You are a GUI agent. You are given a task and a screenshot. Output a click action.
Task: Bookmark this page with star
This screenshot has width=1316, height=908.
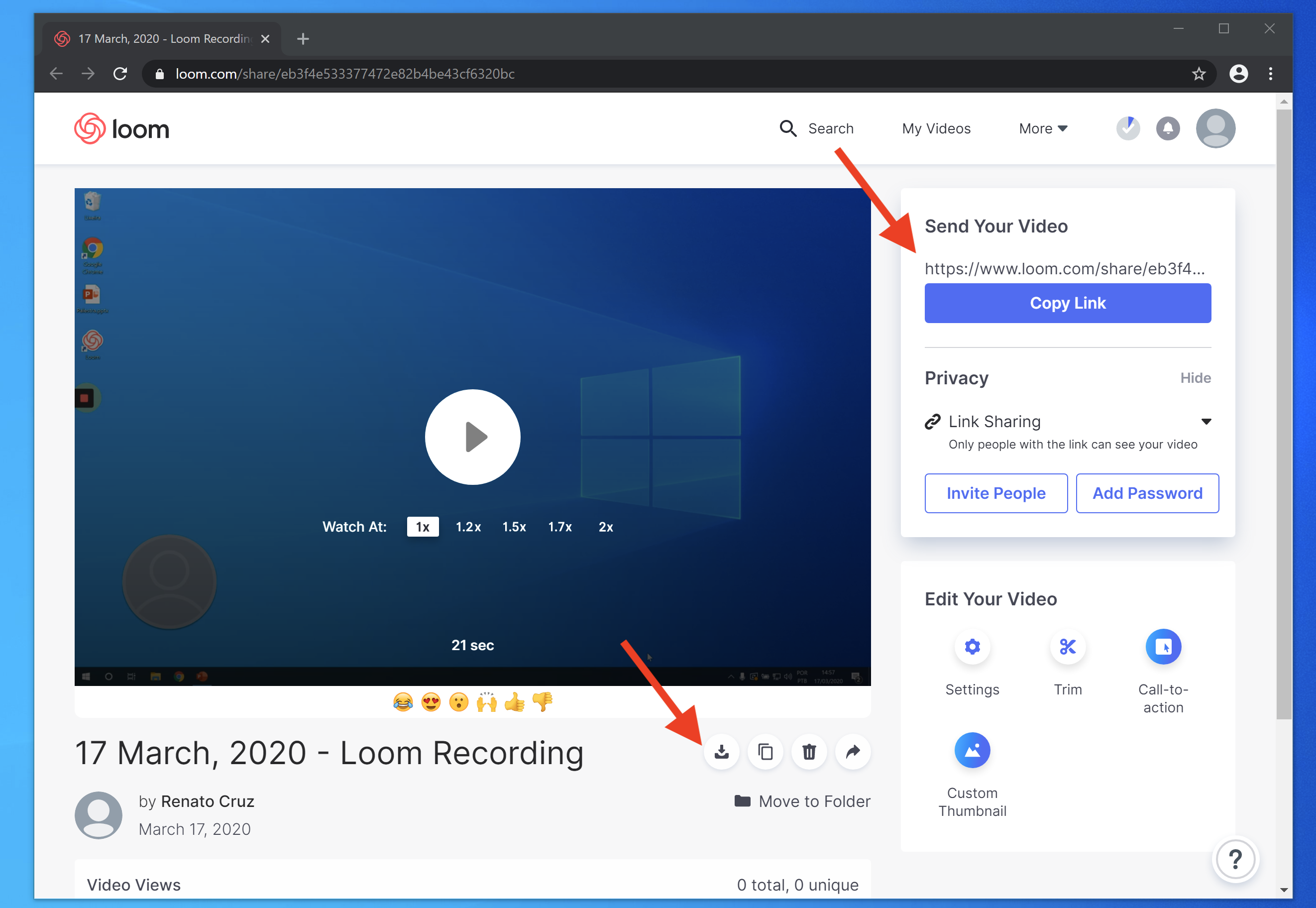click(x=1199, y=74)
